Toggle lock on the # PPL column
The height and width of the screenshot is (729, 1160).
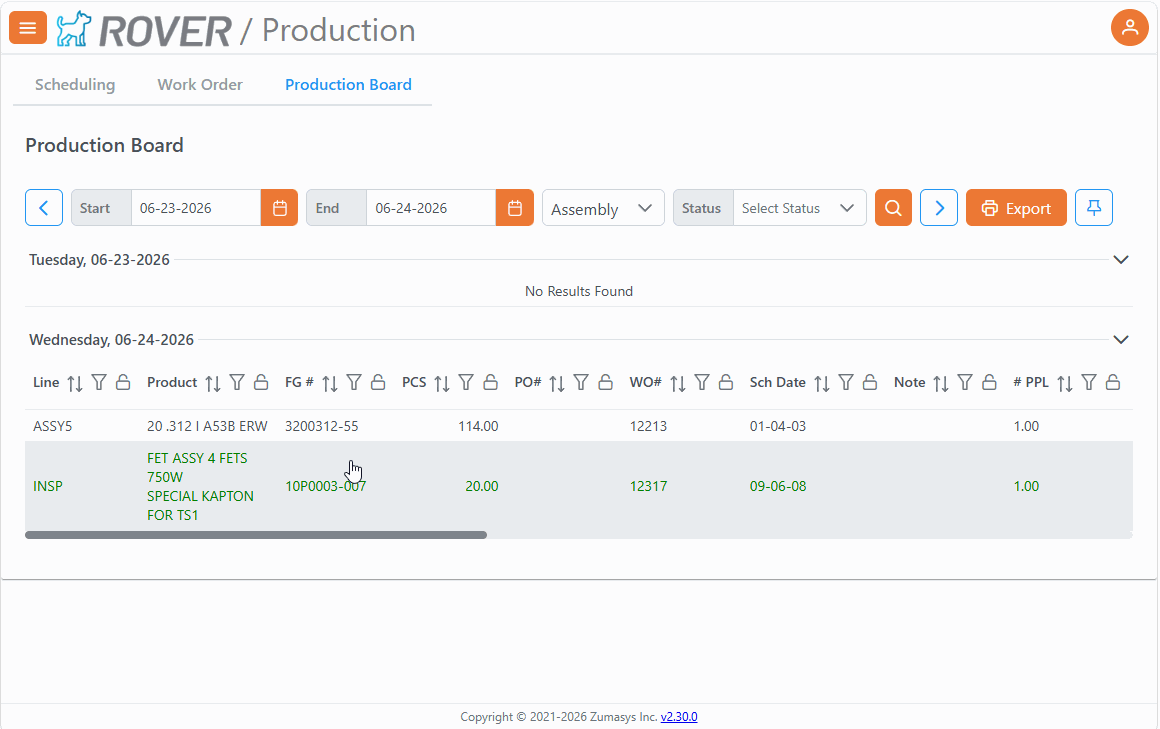point(1113,383)
